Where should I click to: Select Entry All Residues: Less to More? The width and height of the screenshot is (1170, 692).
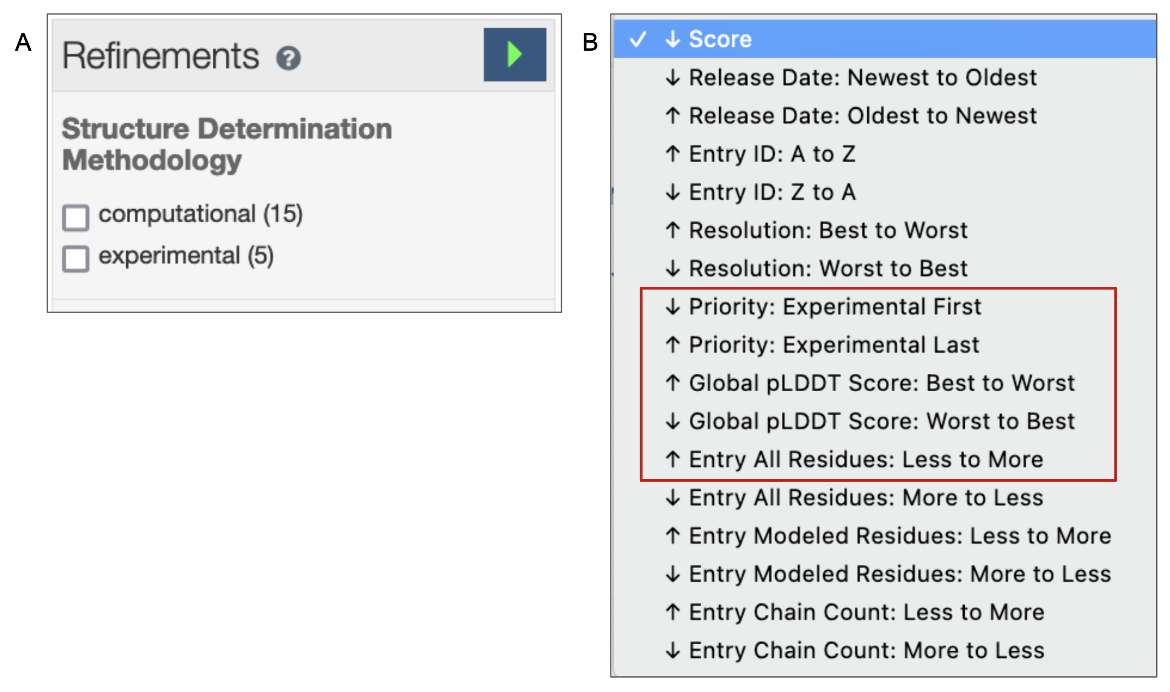coord(865,460)
